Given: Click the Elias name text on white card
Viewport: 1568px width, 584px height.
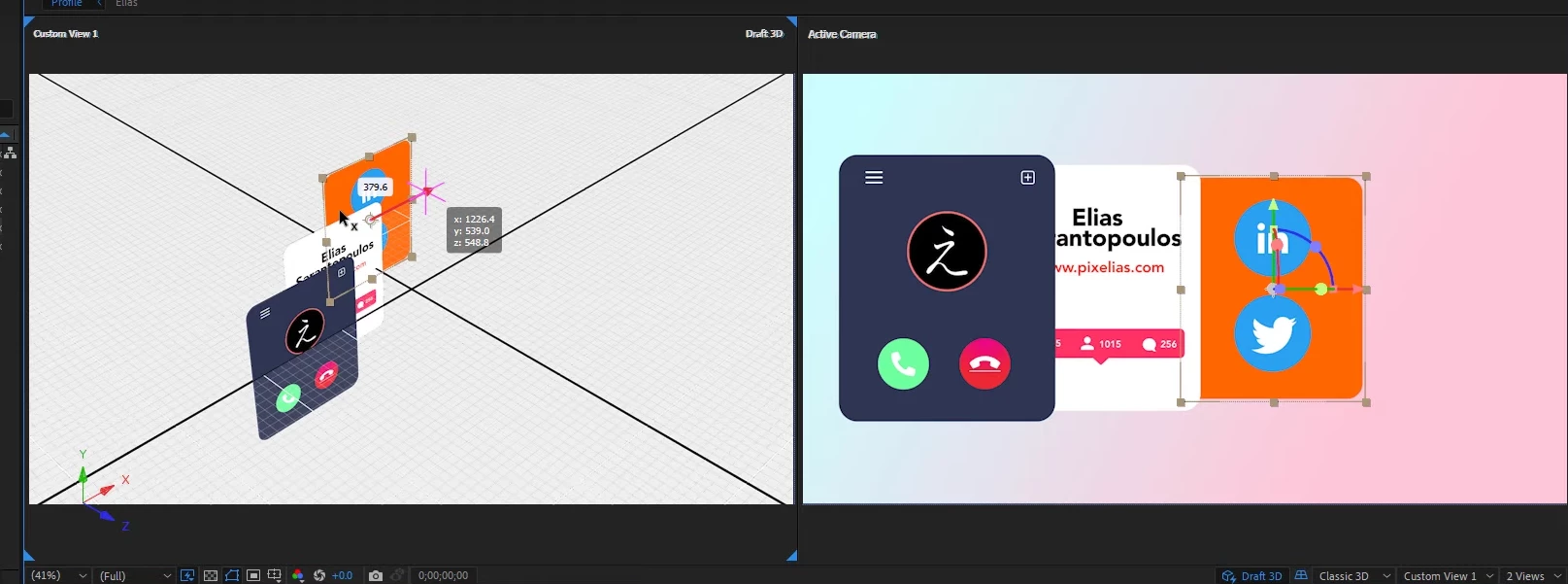Looking at the screenshot, I should [1097, 218].
